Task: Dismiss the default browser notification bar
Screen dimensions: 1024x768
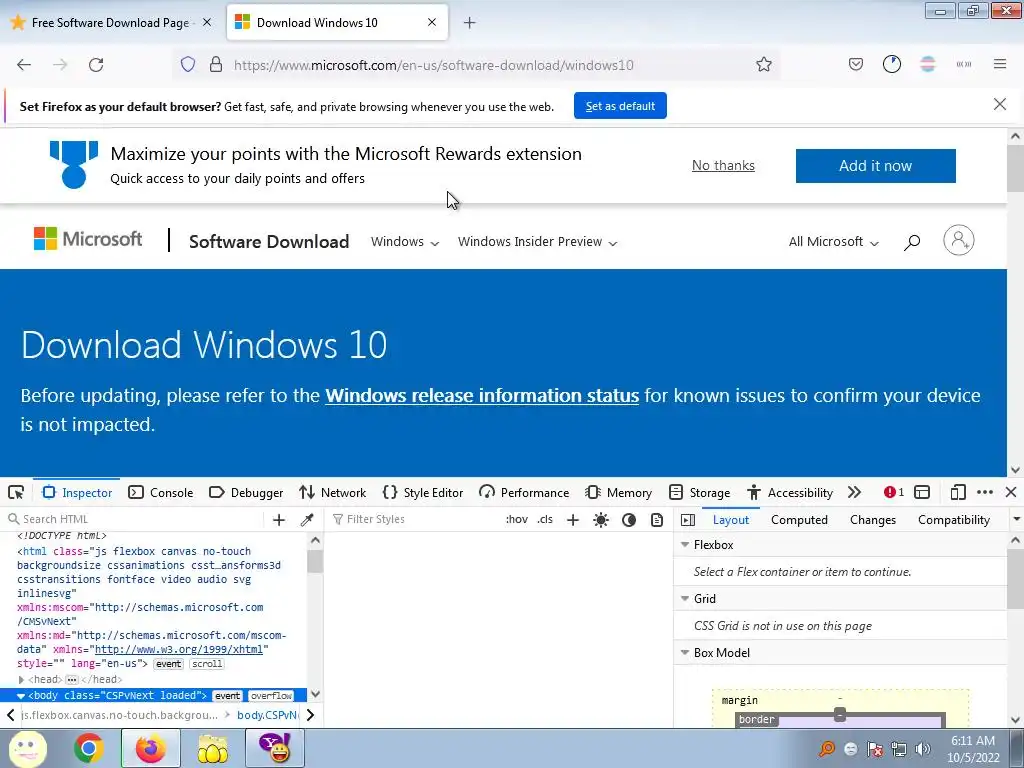Action: [x=1000, y=104]
